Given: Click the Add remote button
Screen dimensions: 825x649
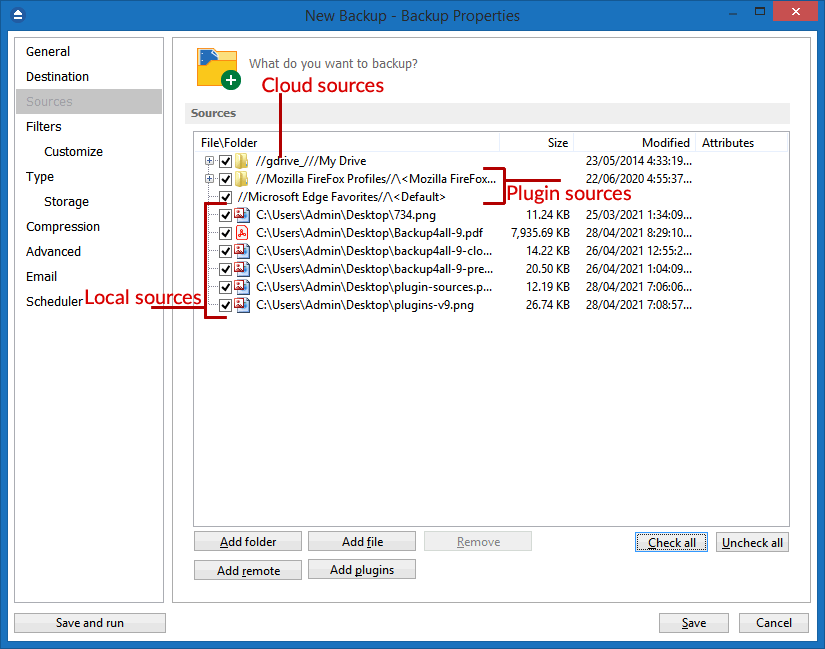Looking at the screenshot, I should [248, 570].
